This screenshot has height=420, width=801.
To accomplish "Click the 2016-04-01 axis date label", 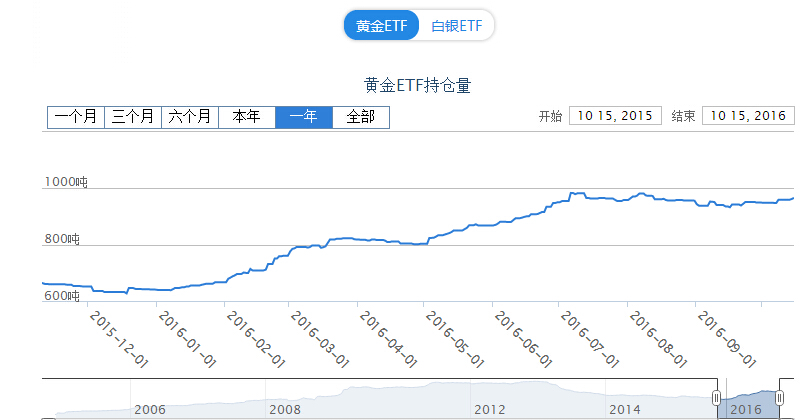I will 388,340.
